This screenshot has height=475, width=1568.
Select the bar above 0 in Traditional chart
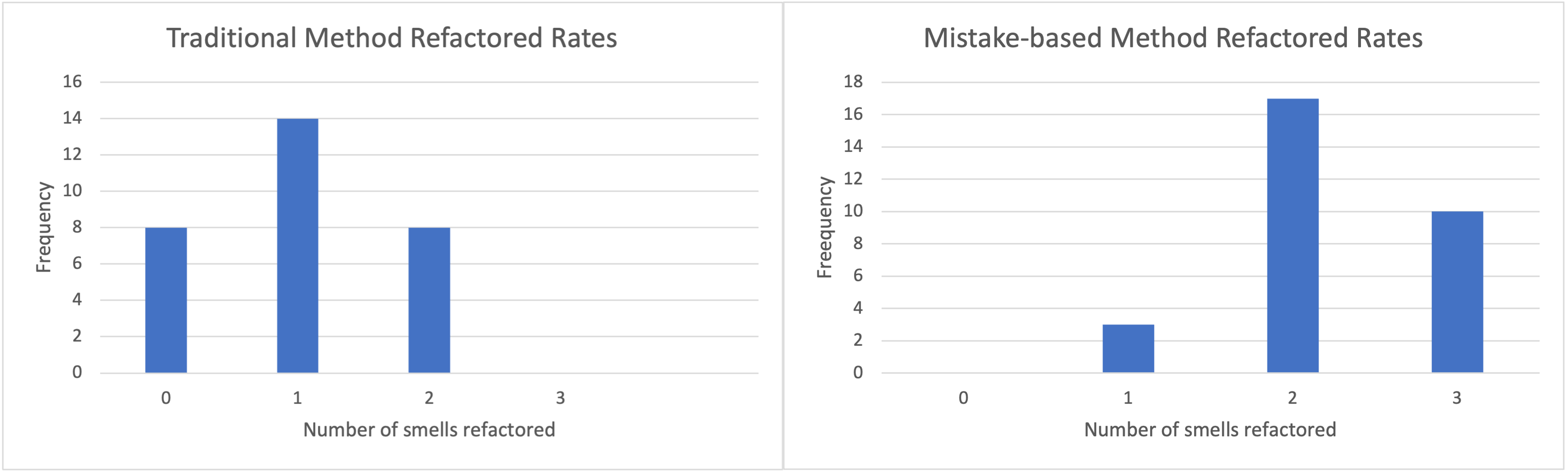(x=165, y=300)
